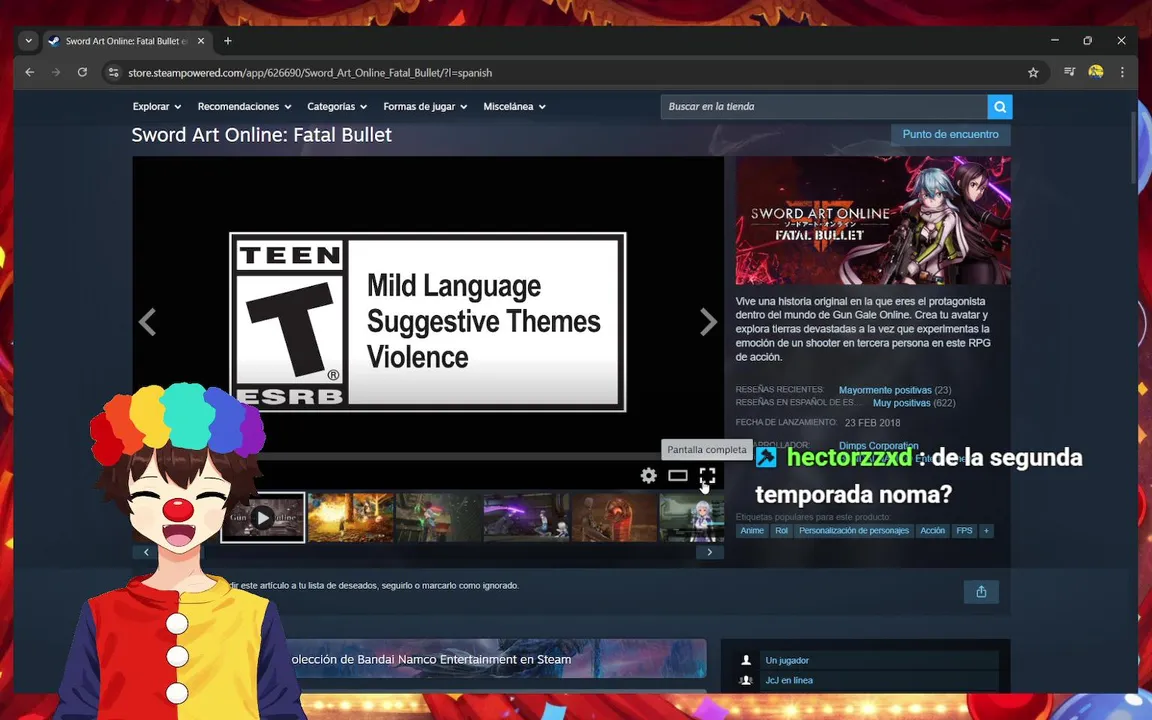This screenshot has width=1152, height=720.
Task: Open video player settings gear
Action: pyautogui.click(x=649, y=475)
